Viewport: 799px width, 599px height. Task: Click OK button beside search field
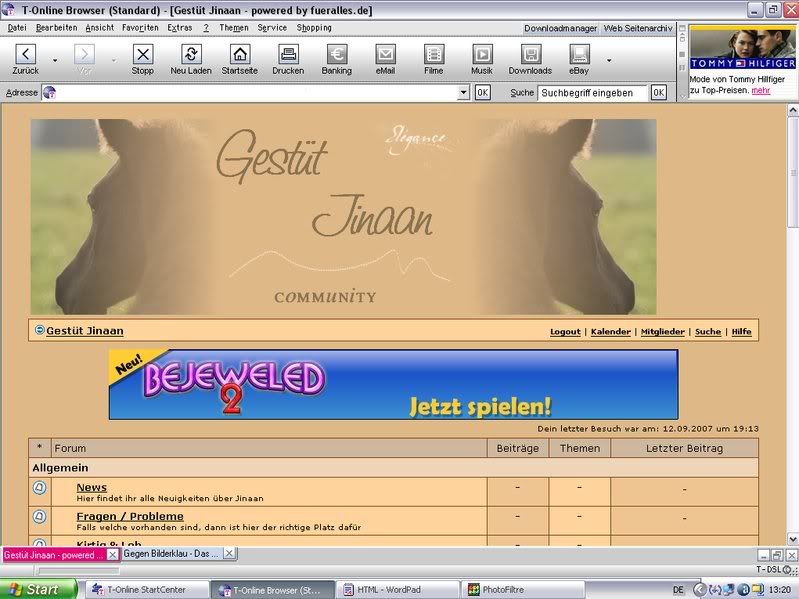click(x=659, y=93)
